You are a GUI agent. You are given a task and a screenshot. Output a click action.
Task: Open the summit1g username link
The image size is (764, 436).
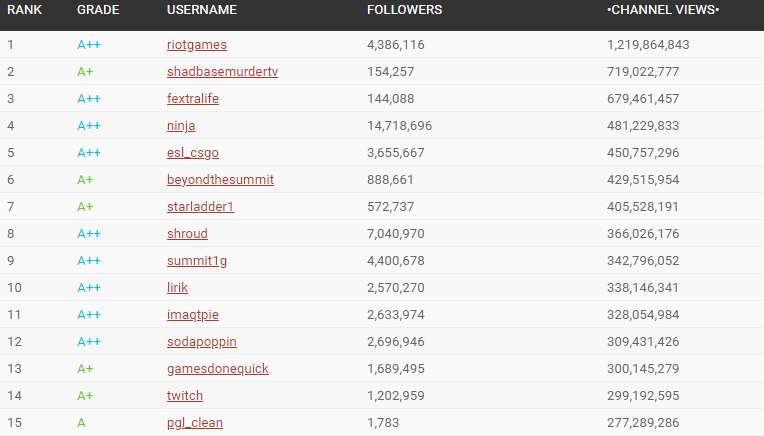pos(197,261)
